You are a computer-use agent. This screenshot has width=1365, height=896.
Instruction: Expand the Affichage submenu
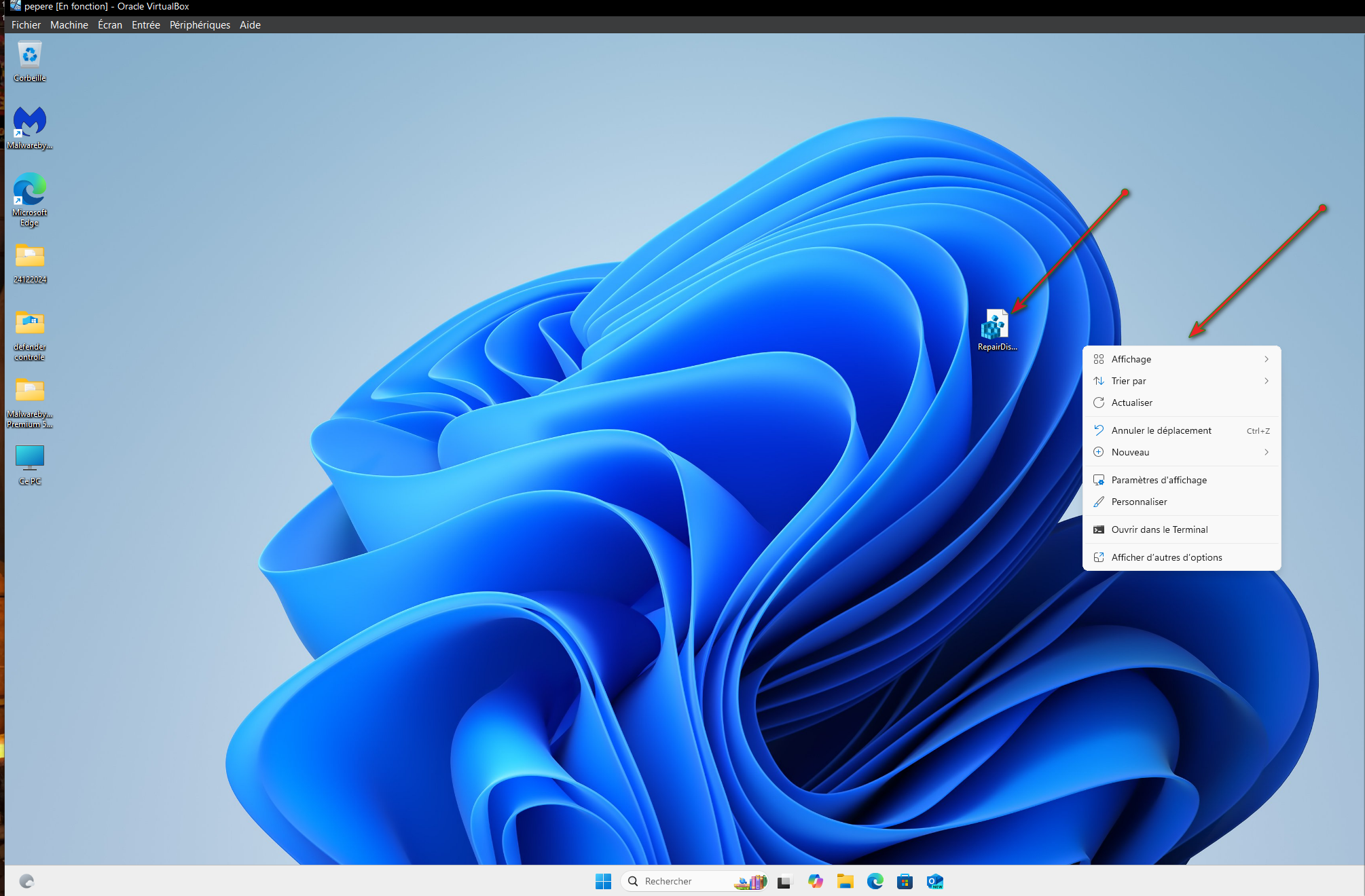tap(1182, 359)
